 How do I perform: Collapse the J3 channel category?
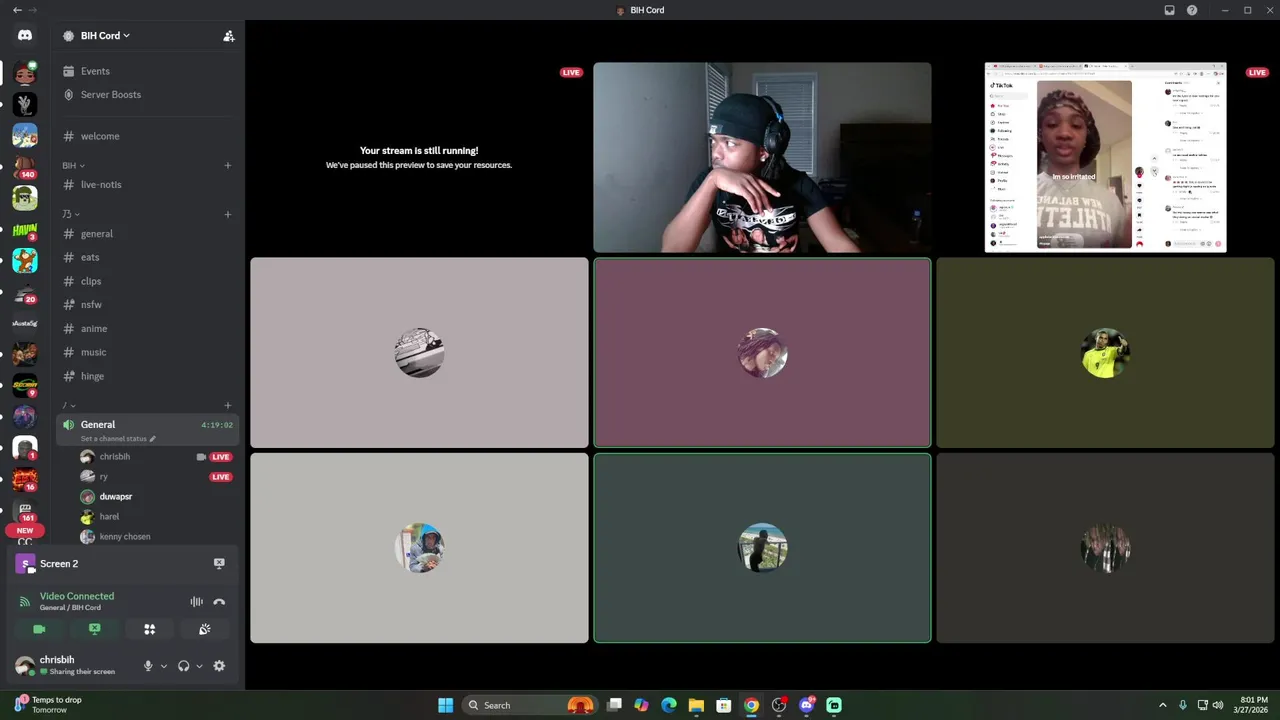70,214
